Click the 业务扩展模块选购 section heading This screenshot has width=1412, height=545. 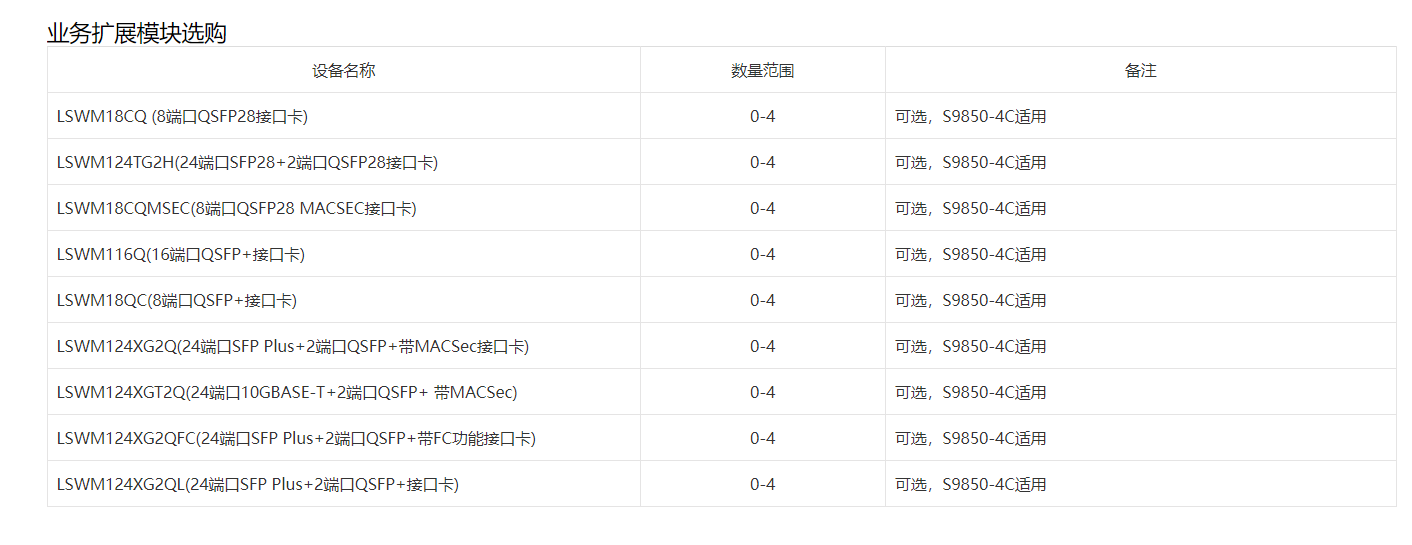tap(136, 33)
